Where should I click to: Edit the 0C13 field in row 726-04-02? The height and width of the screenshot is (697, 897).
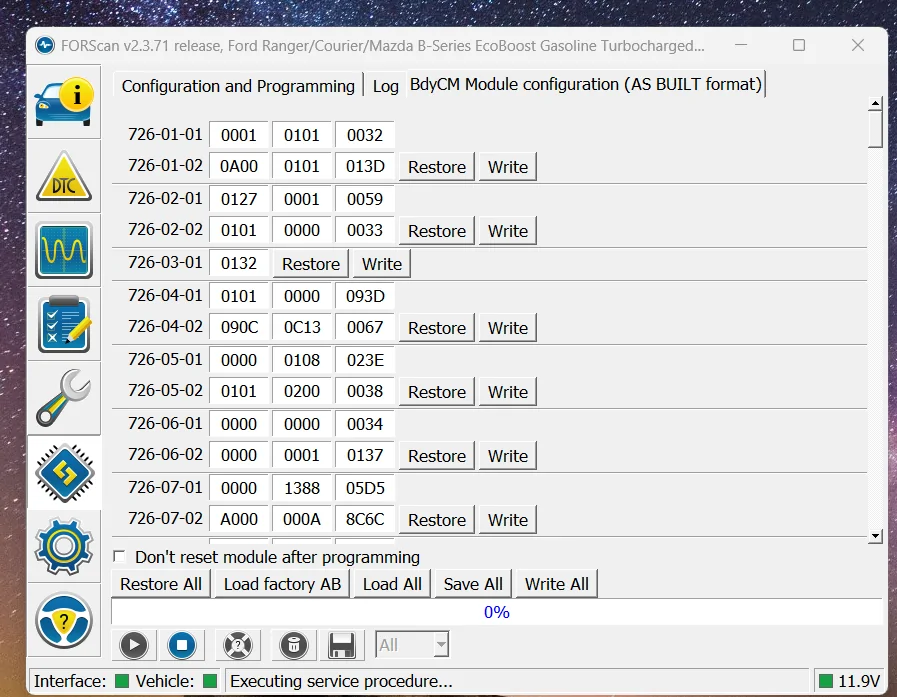coord(302,327)
